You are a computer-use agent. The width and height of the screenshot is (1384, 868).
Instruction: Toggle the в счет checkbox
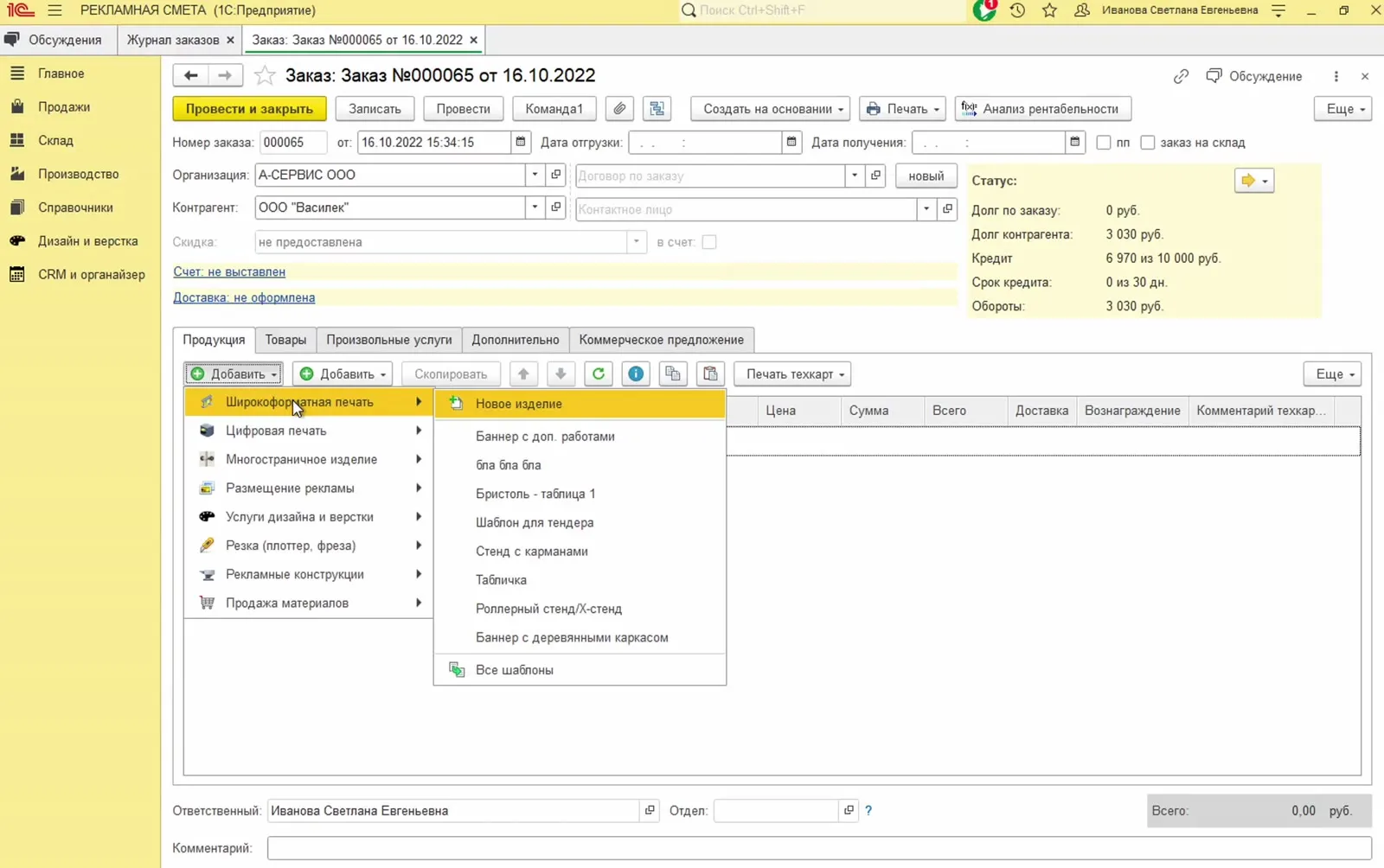709,242
